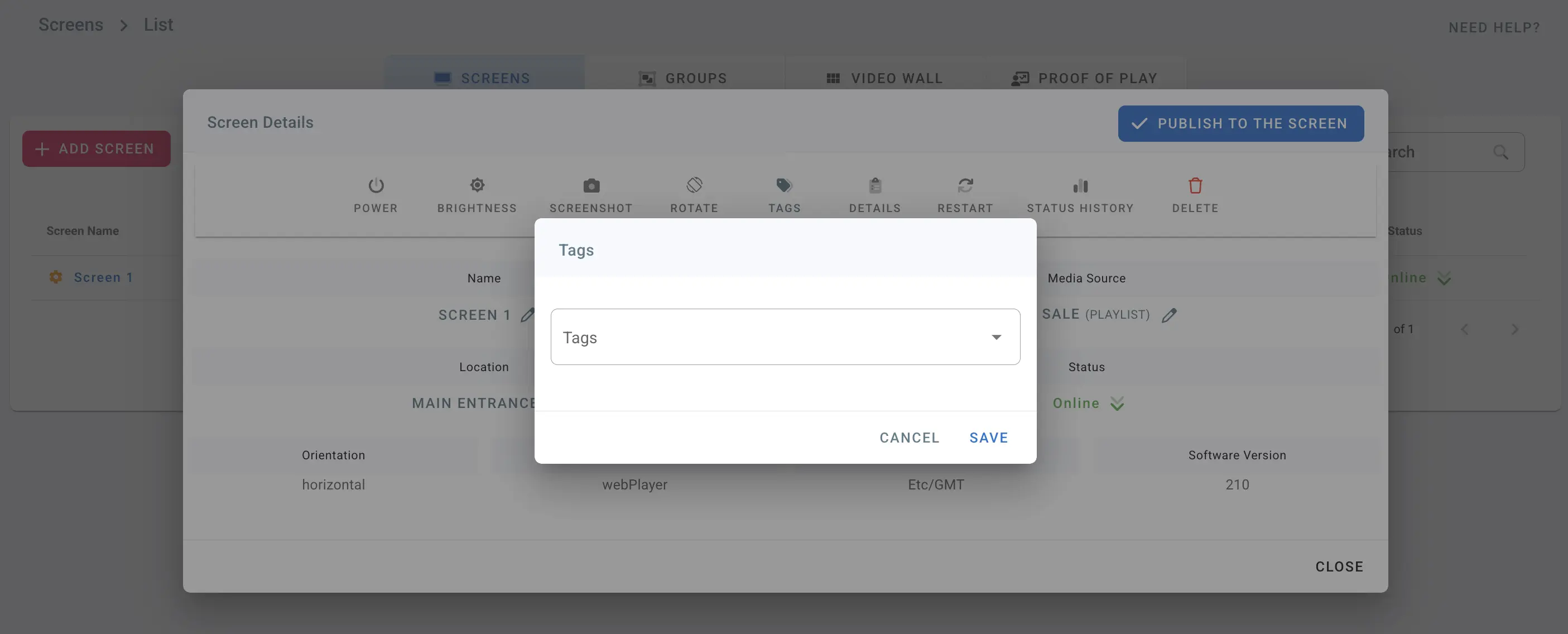Image resolution: width=1568 pixels, height=634 pixels.
Task: Click the Power icon in Screen Details
Action: point(376,185)
